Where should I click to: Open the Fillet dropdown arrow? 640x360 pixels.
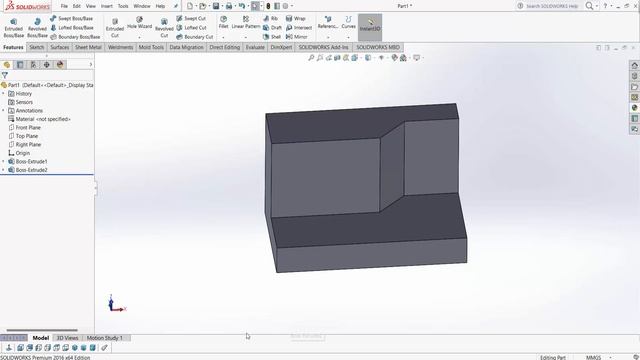coord(223,37)
